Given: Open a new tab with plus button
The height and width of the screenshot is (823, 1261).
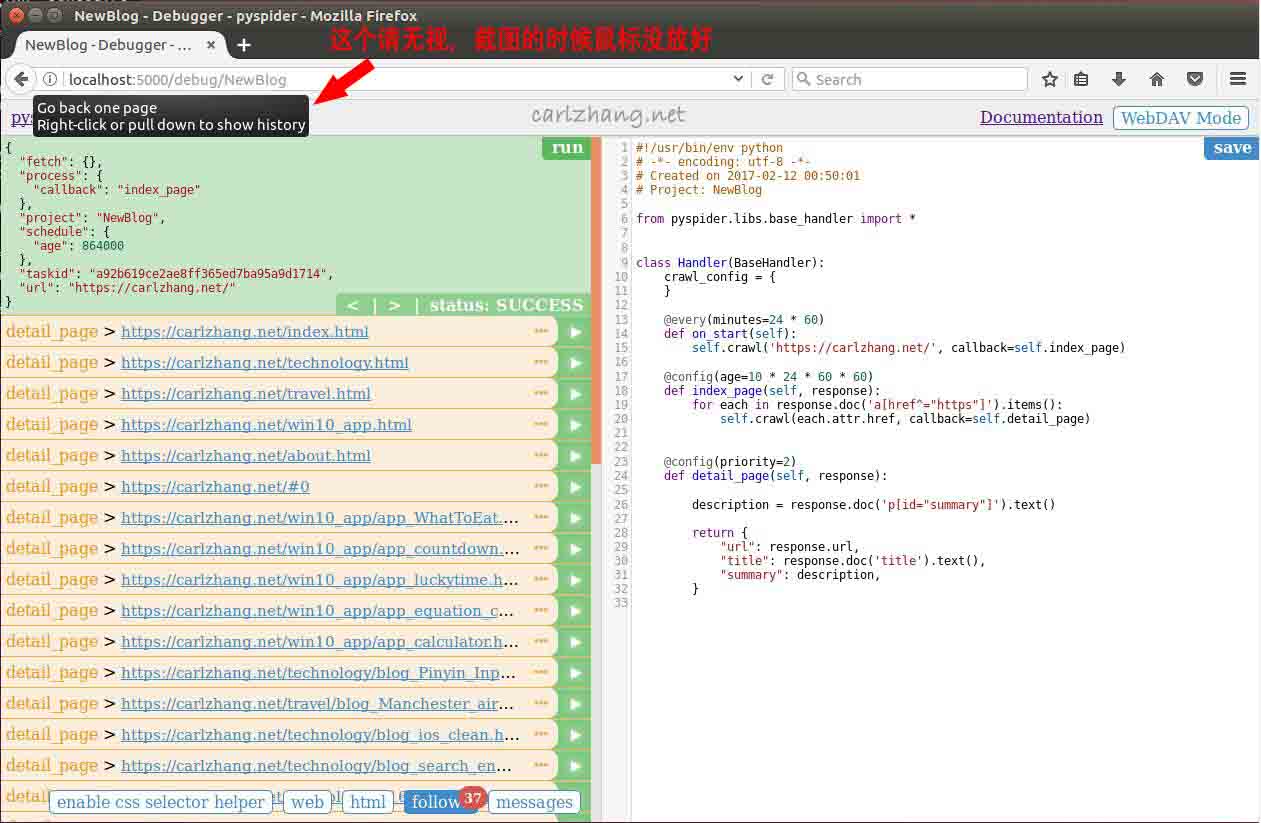Looking at the screenshot, I should tap(243, 45).
